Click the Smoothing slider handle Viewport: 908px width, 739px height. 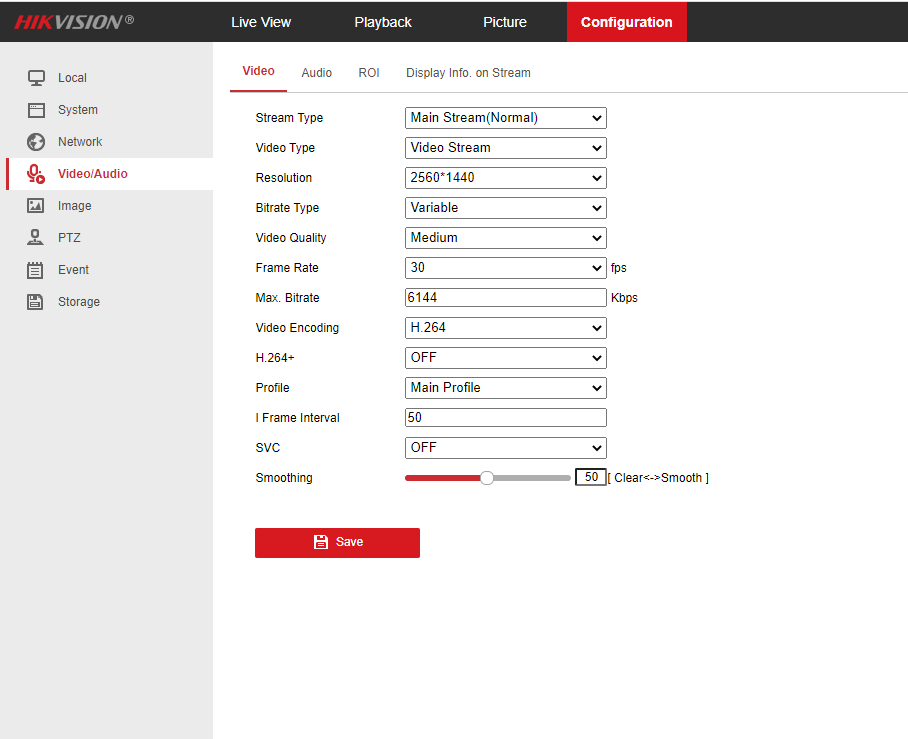pyautogui.click(x=487, y=478)
